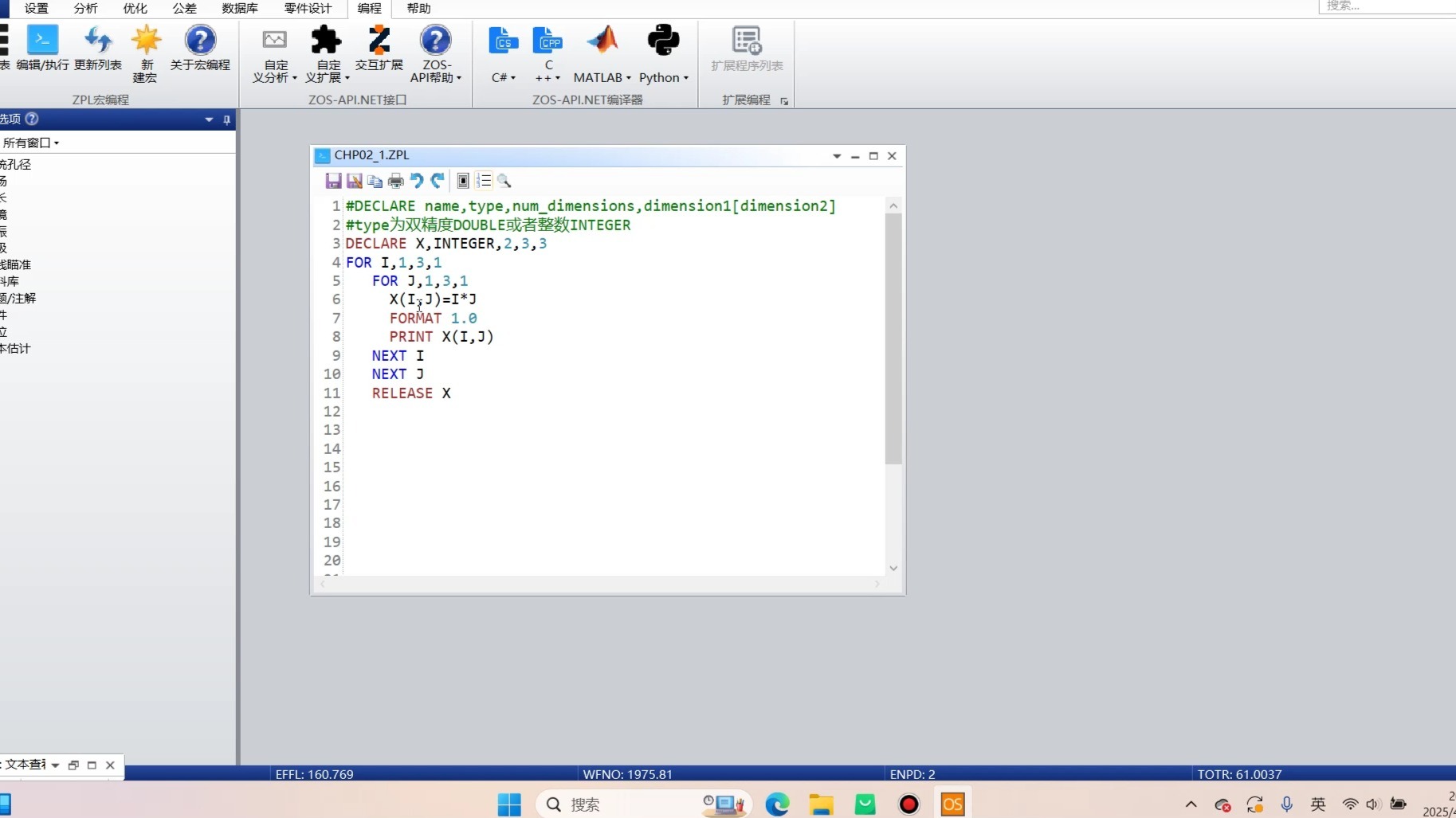Toggle line numbers display in editor
Image resolution: width=1456 pixels, height=818 pixels.
point(484,181)
